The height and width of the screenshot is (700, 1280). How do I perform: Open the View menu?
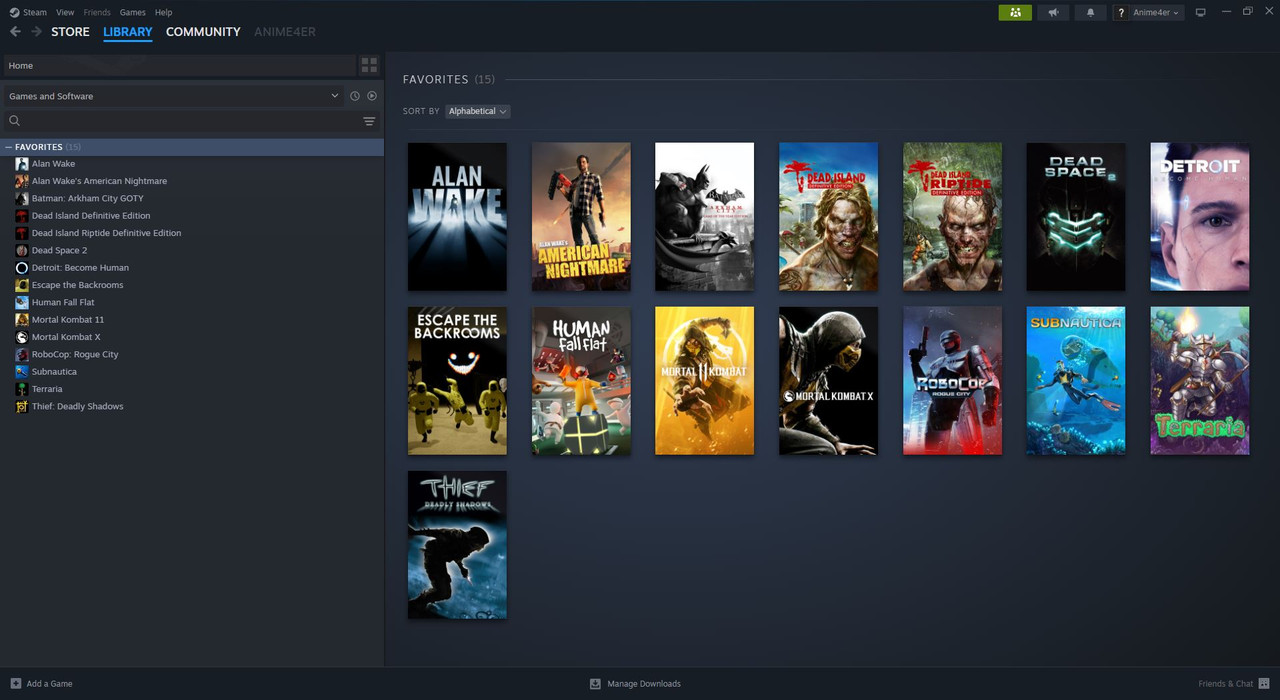click(65, 12)
